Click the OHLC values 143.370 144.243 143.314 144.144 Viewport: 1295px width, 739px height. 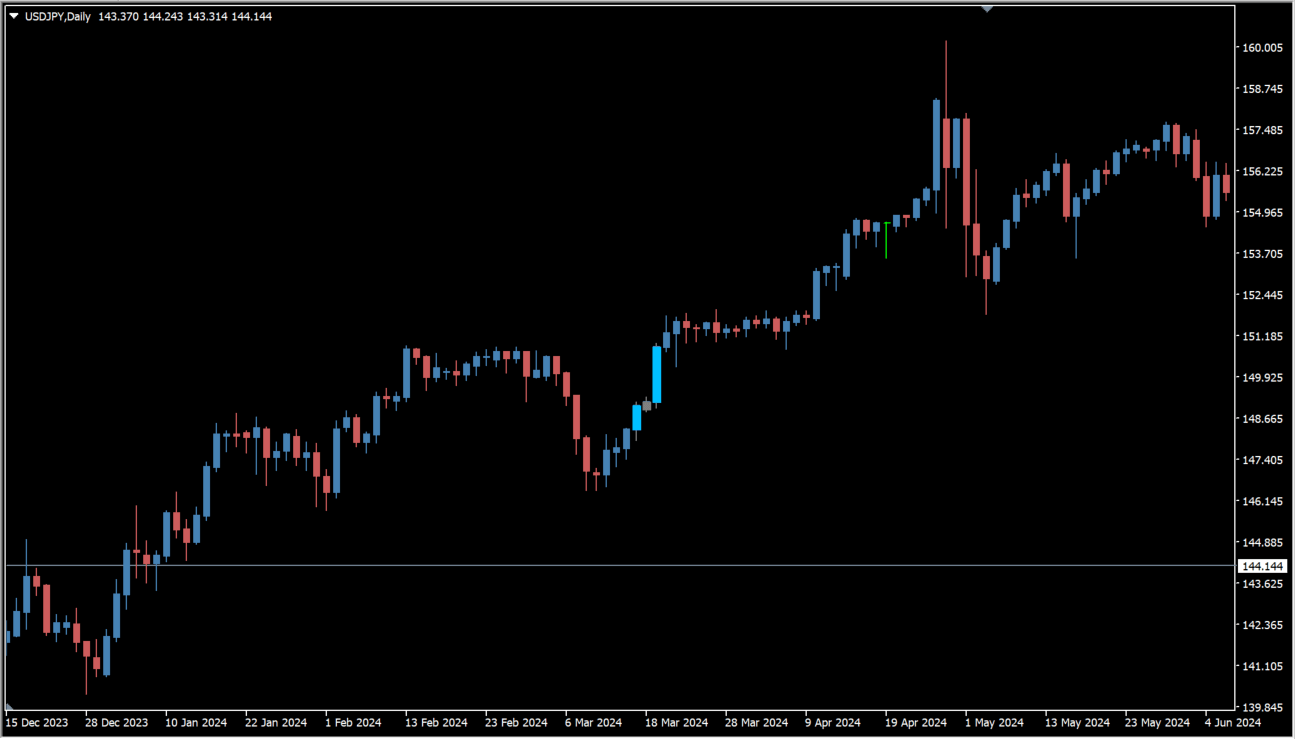185,16
